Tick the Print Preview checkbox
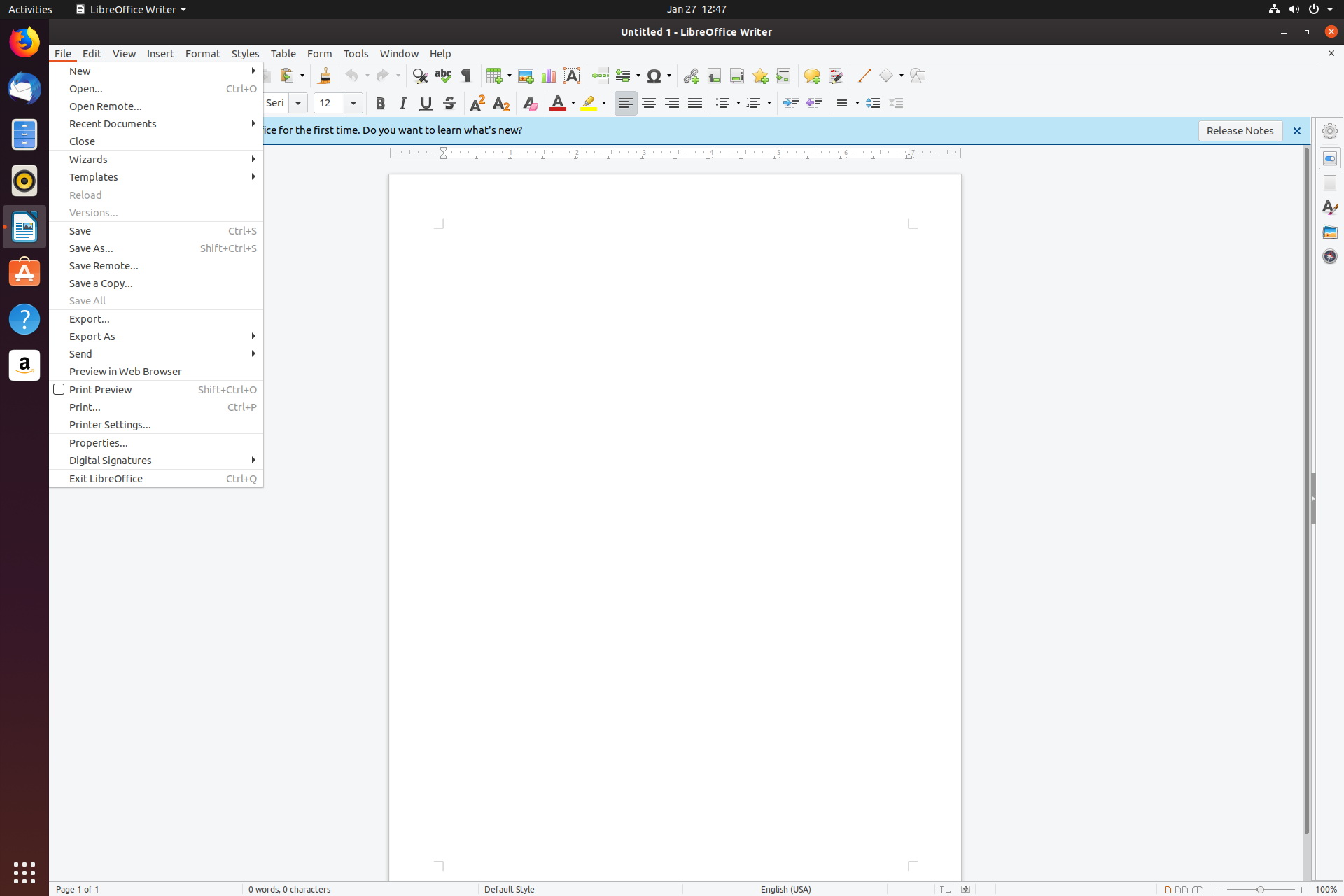 pyautogui.click(x=59, y=389)
